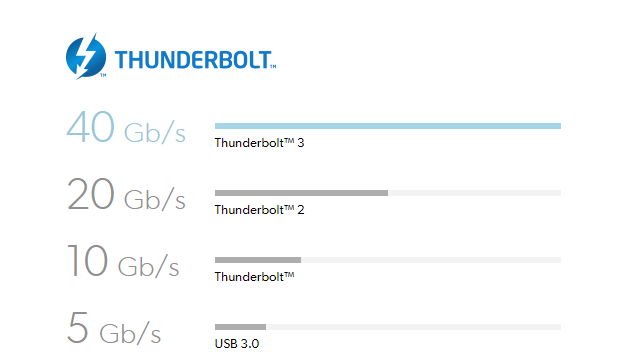The height and width of the screenshot is (364, 624).
Task: Click the Thunderbolt™ 3 caption
Action: tap(259, 143)
